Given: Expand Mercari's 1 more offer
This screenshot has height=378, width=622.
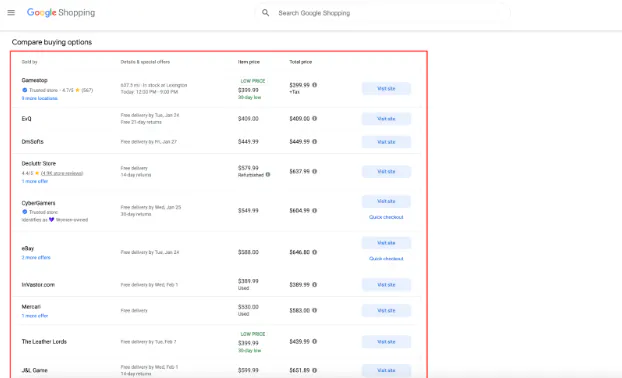Looking at the screenshot, I should [x=35, y=316].
